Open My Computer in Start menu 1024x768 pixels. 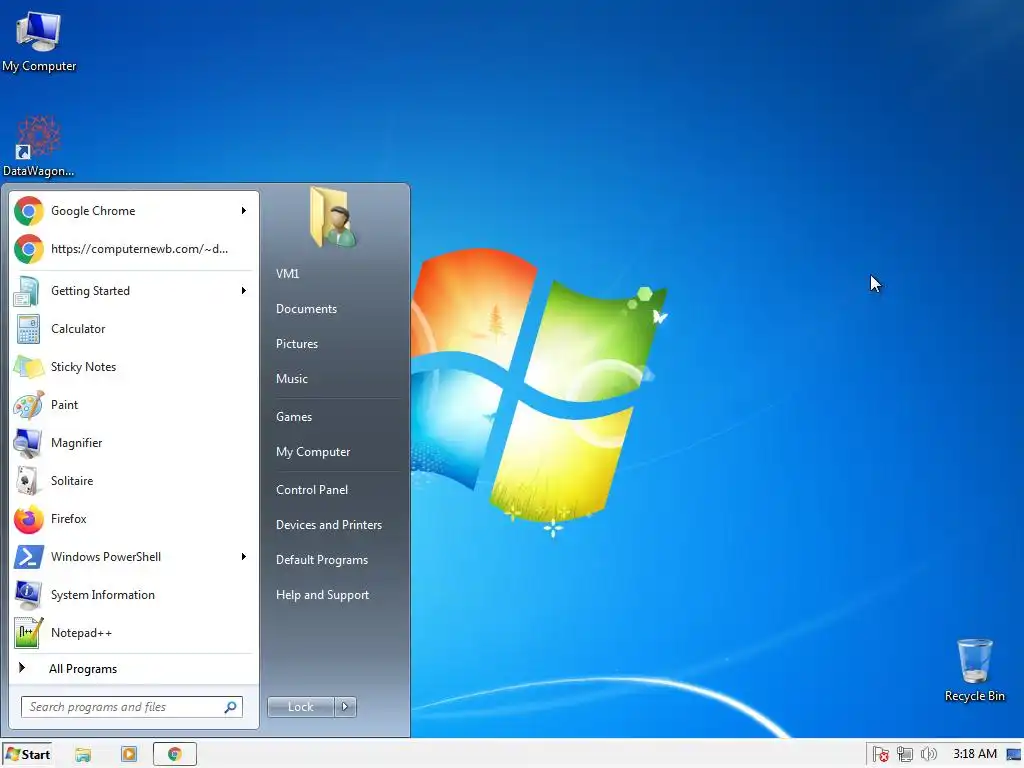pyautogui.click(x=313, y=452)
